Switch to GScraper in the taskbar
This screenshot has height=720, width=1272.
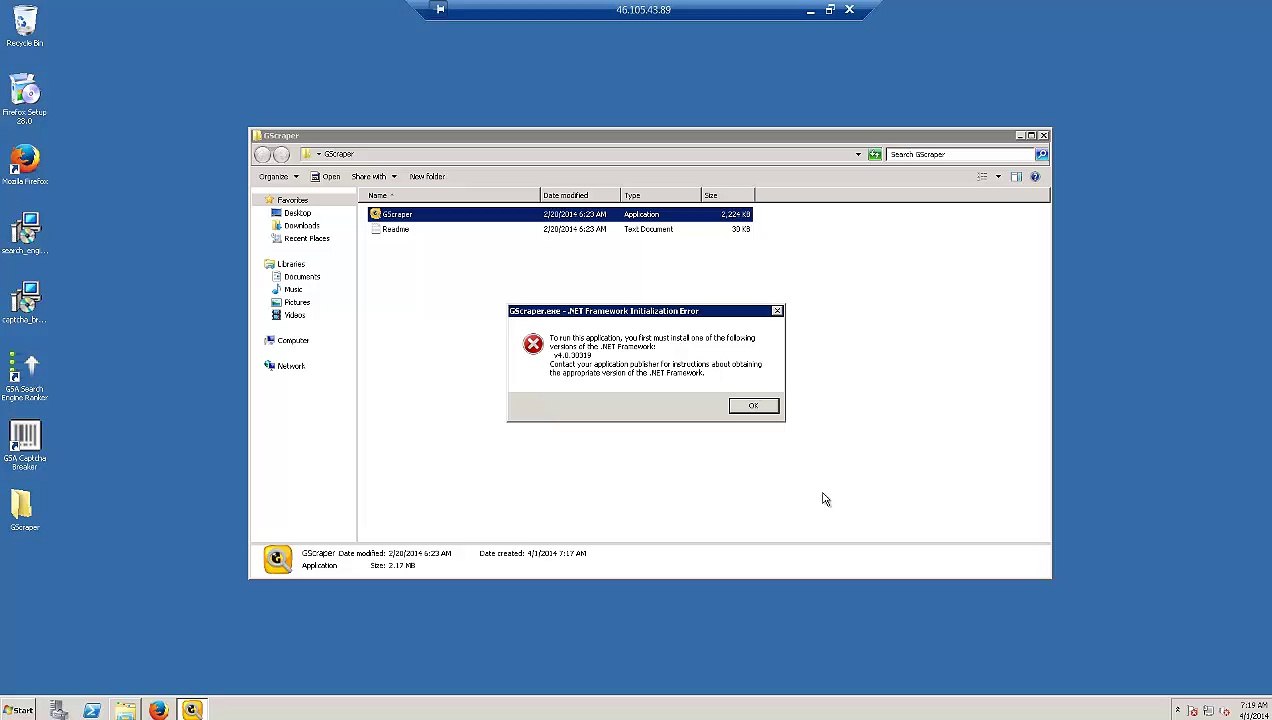click(192, 710)
